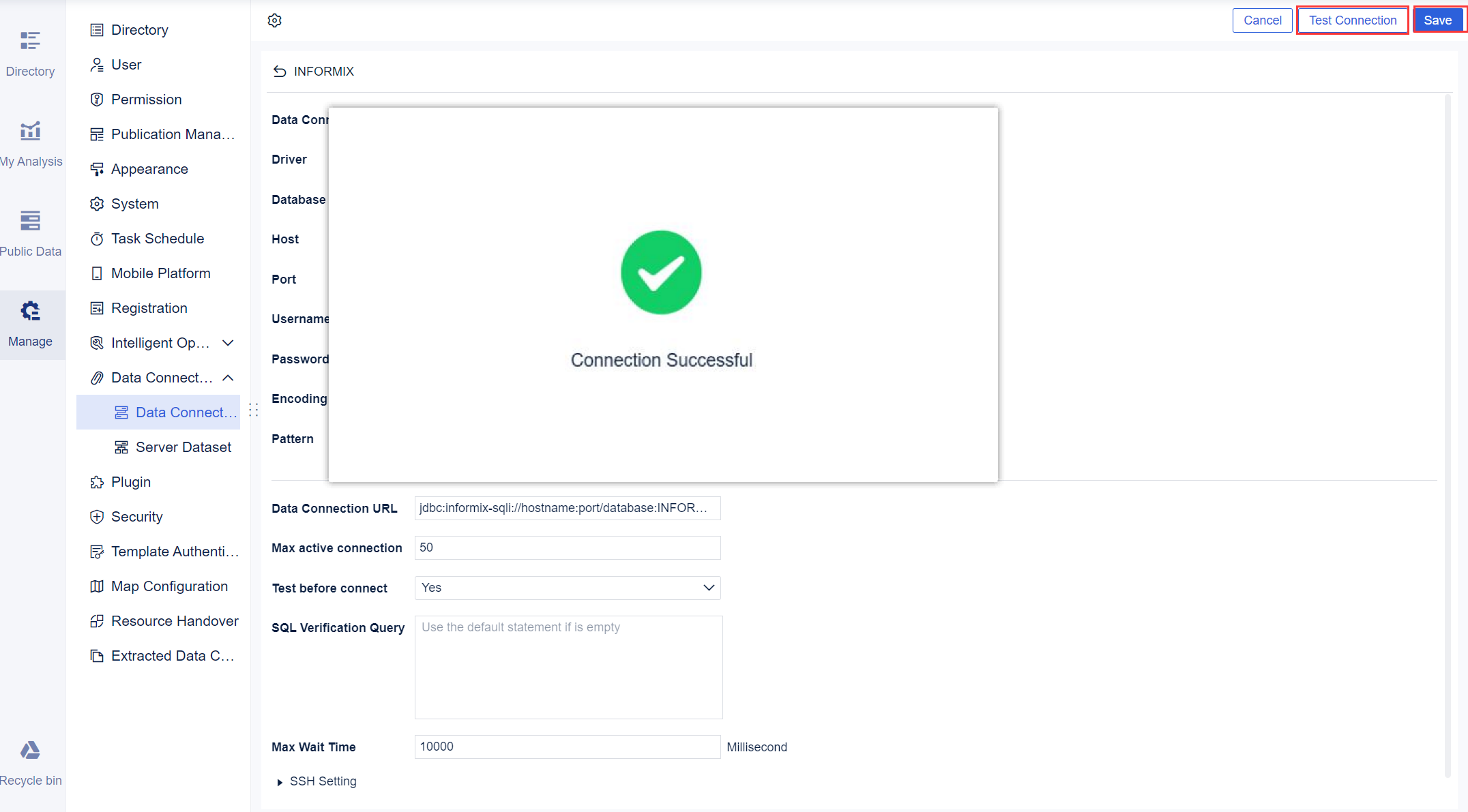Click the settings gear icon above INFORMIX

(x=274, y=20)
